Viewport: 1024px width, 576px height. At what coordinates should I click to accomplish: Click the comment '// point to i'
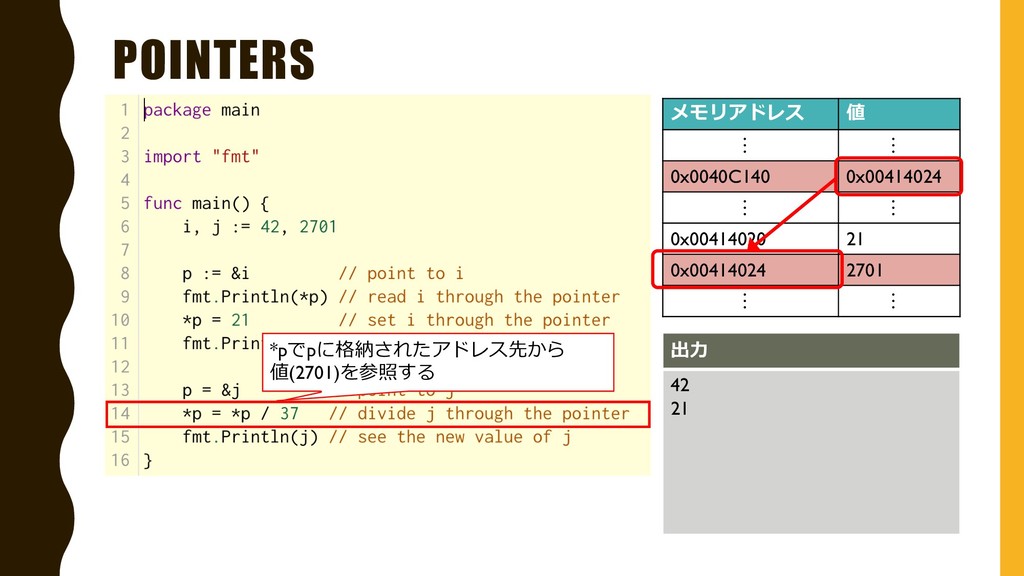(401, 273)
